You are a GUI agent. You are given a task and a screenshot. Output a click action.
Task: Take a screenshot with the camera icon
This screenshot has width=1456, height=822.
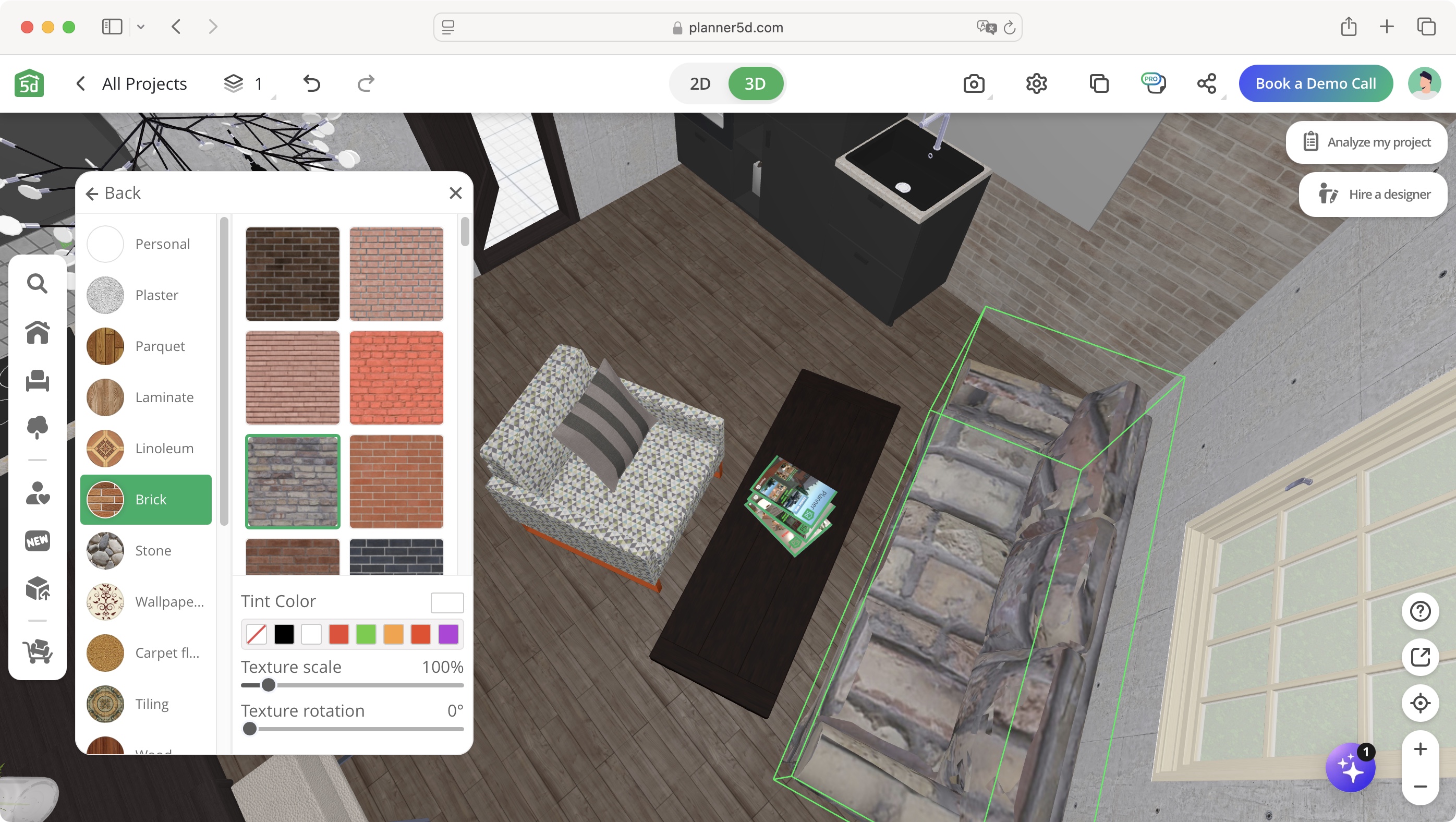pyautogui.click(x=975, y=83)
